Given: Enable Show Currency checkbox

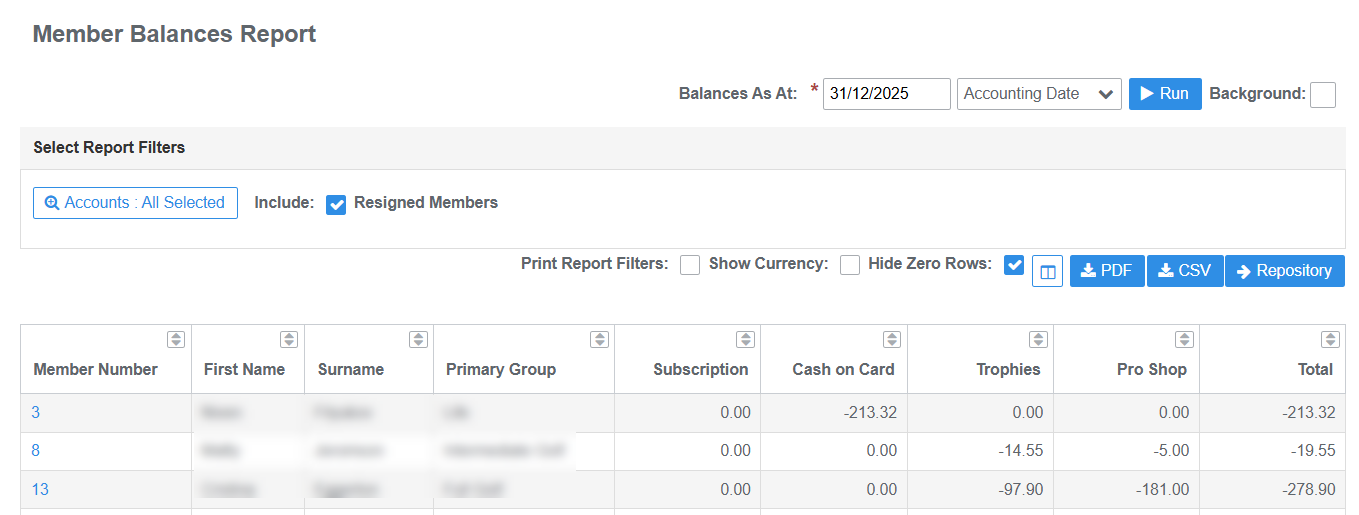Looking at the screenshot, I should 850,265.
